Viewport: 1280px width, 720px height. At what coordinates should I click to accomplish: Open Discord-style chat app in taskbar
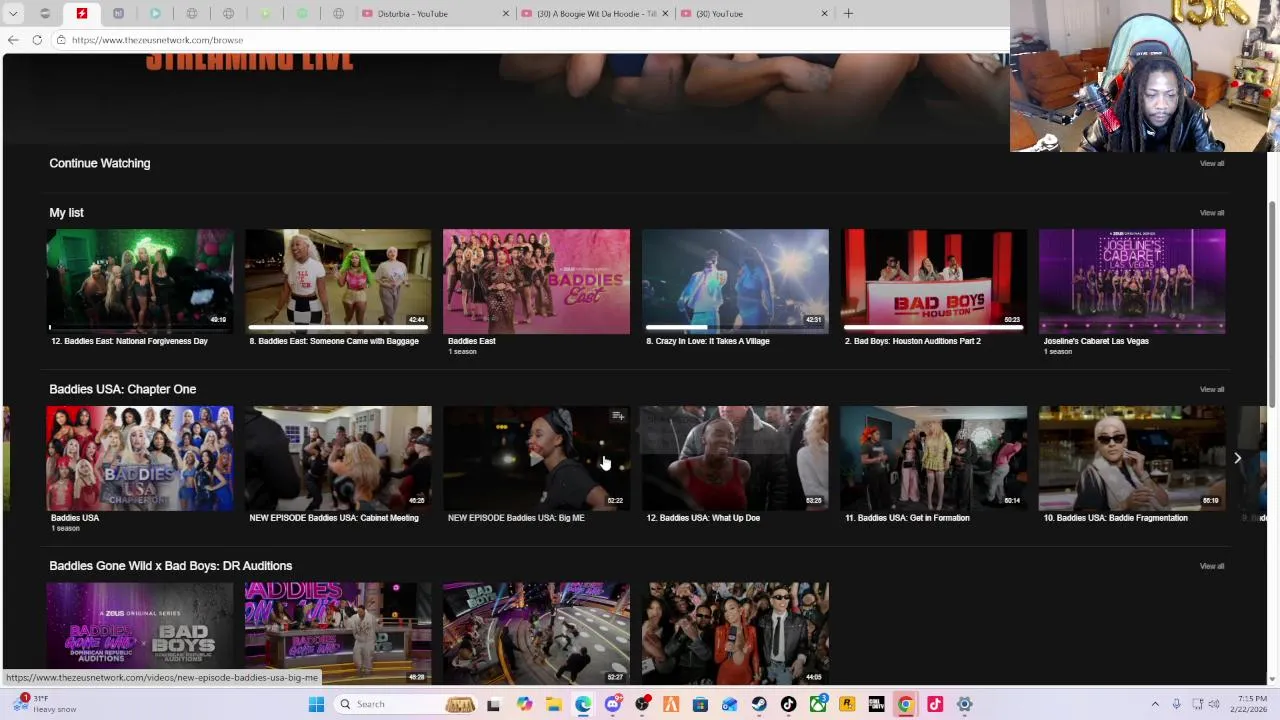point(613,704)
